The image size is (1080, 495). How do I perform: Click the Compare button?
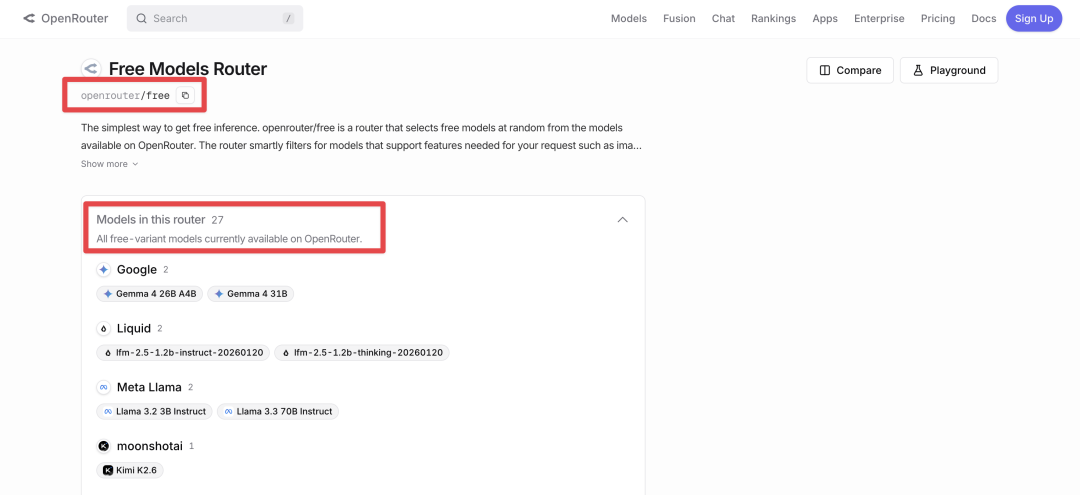pyautogui.click(x=850, y=70)
